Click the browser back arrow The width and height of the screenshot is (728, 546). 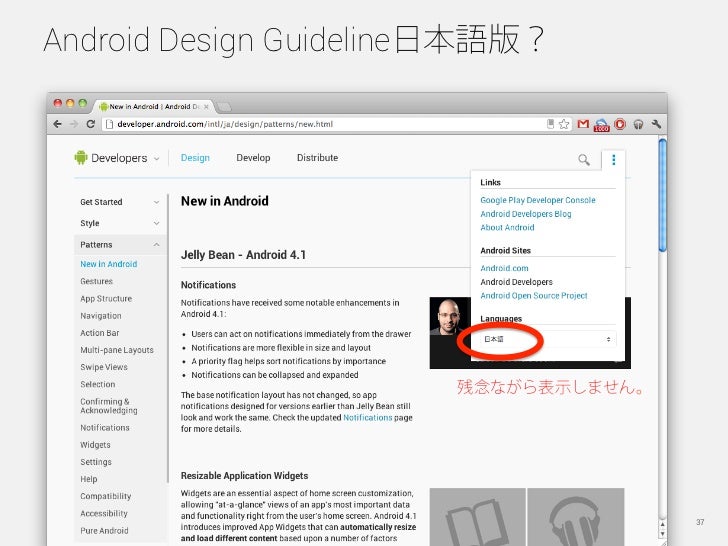(x=58, y=124)
